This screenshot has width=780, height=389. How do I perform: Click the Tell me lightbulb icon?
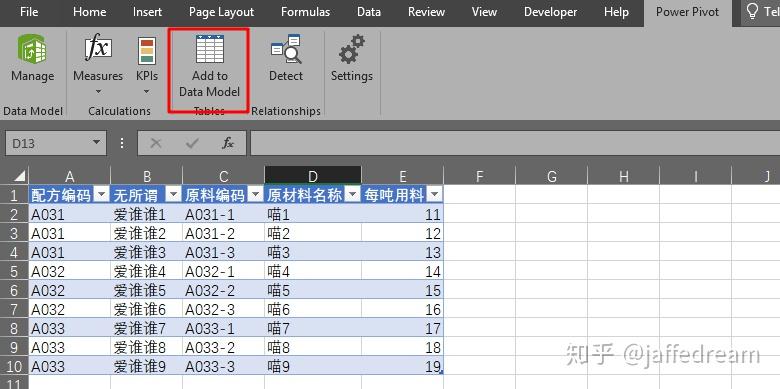[753, 12]
